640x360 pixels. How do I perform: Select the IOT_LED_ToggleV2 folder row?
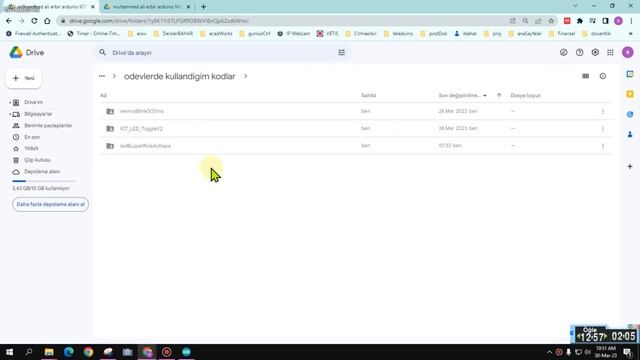(356, 129)
